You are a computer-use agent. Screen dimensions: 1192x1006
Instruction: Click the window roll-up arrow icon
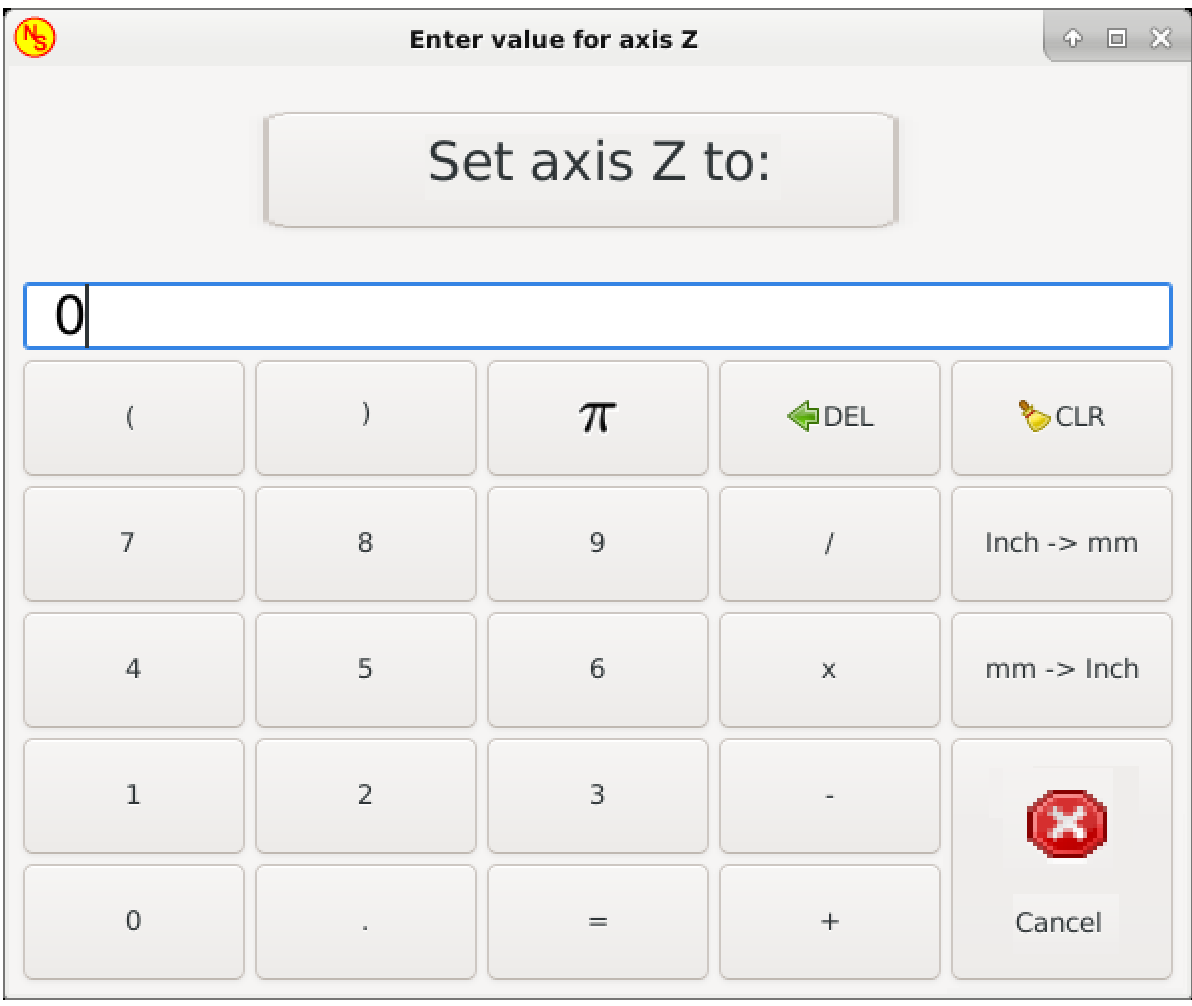(x=1073, y=39)
